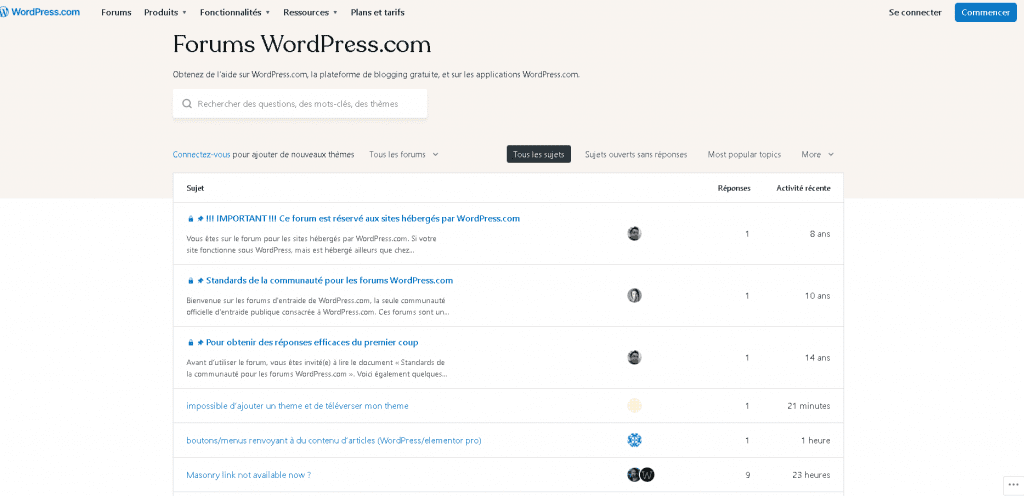Click the blue avatar on boutons/menus topic

click(x=634, y=440)
